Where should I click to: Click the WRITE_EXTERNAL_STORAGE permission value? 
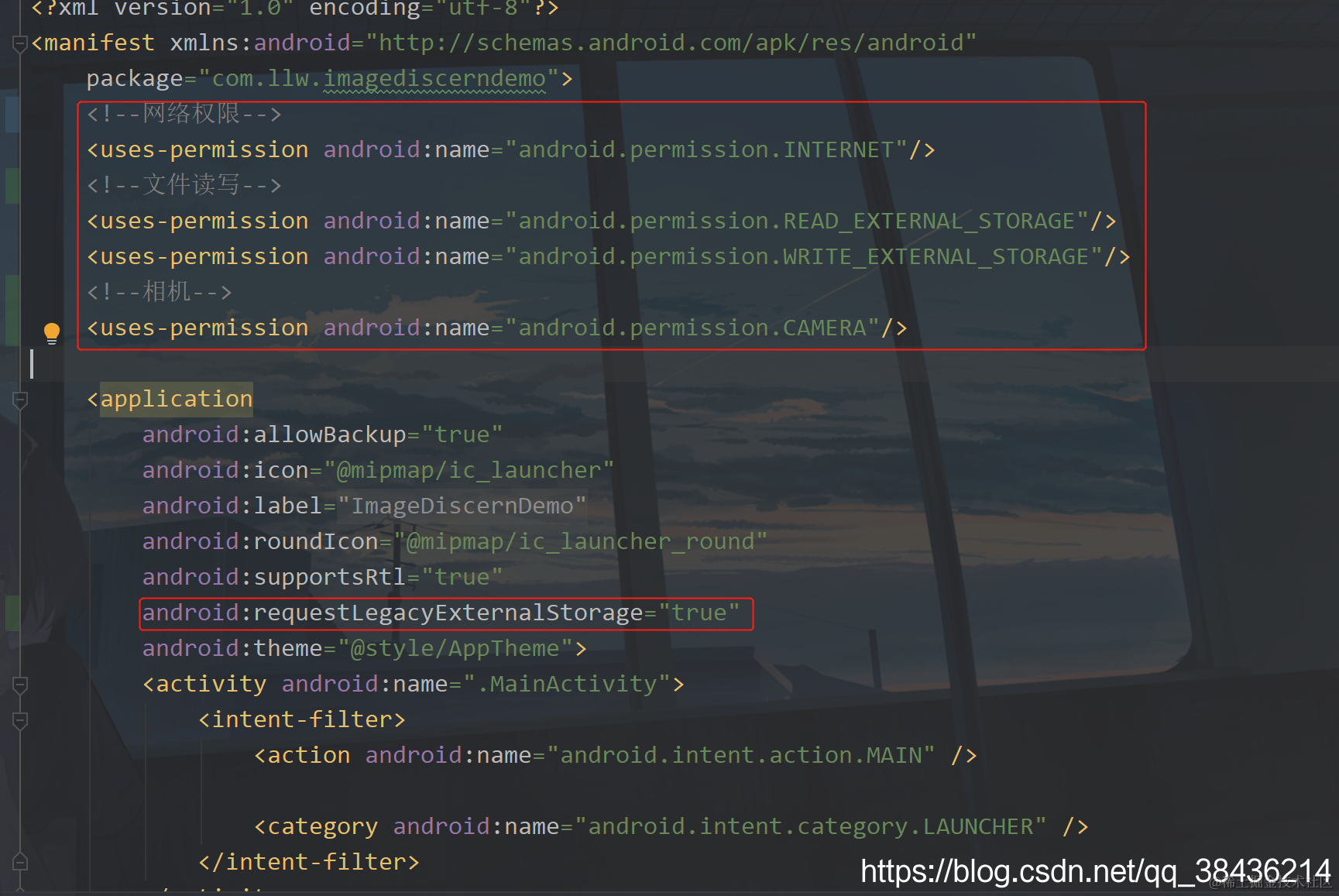[803, 256]
